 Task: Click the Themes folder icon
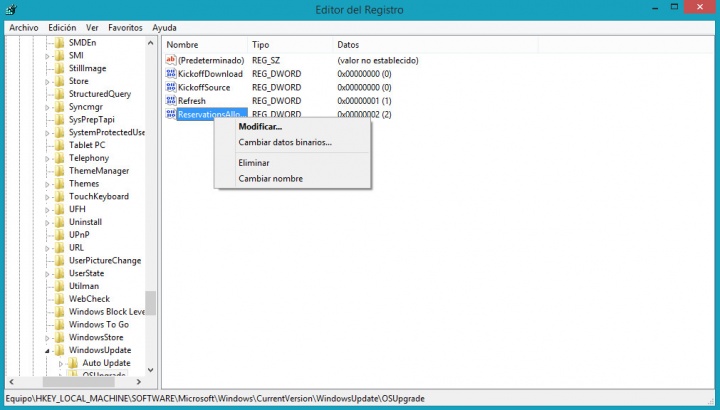click(60, 184)
